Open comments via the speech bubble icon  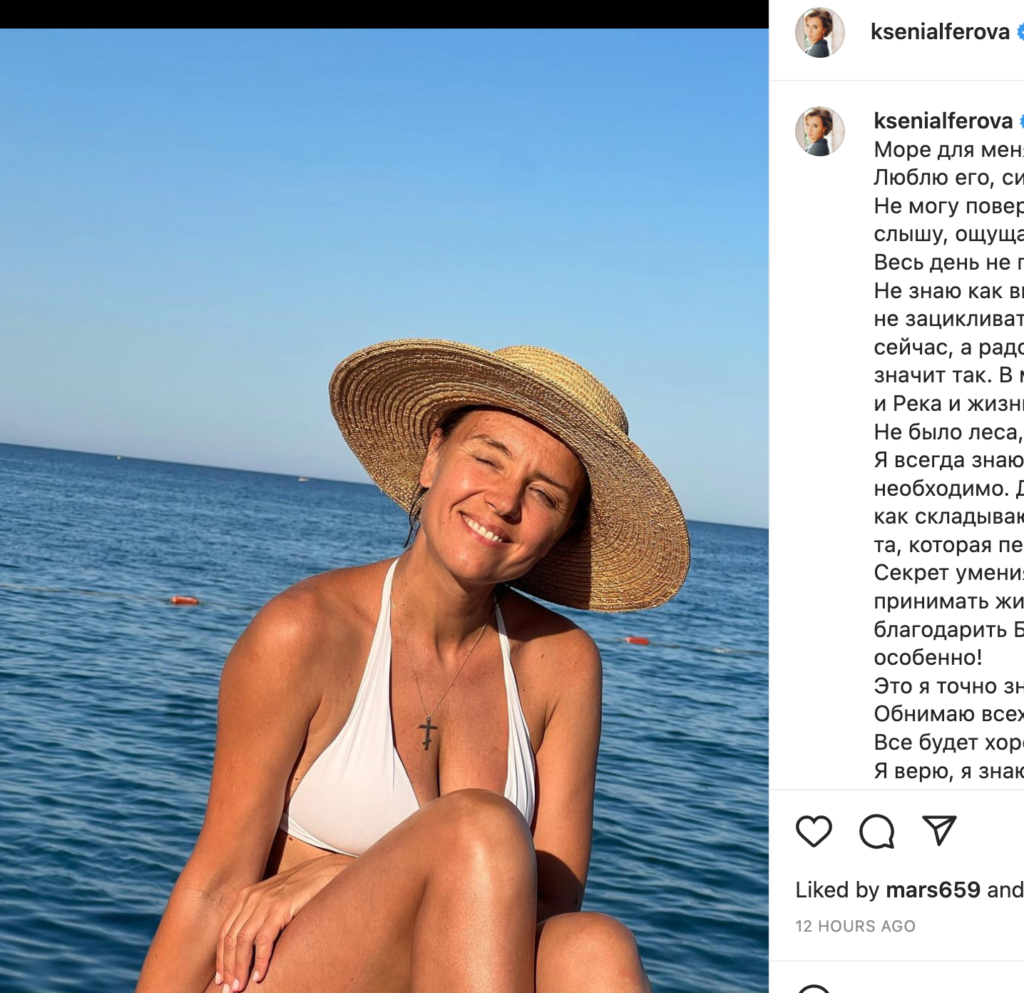(x=877, y=831)
